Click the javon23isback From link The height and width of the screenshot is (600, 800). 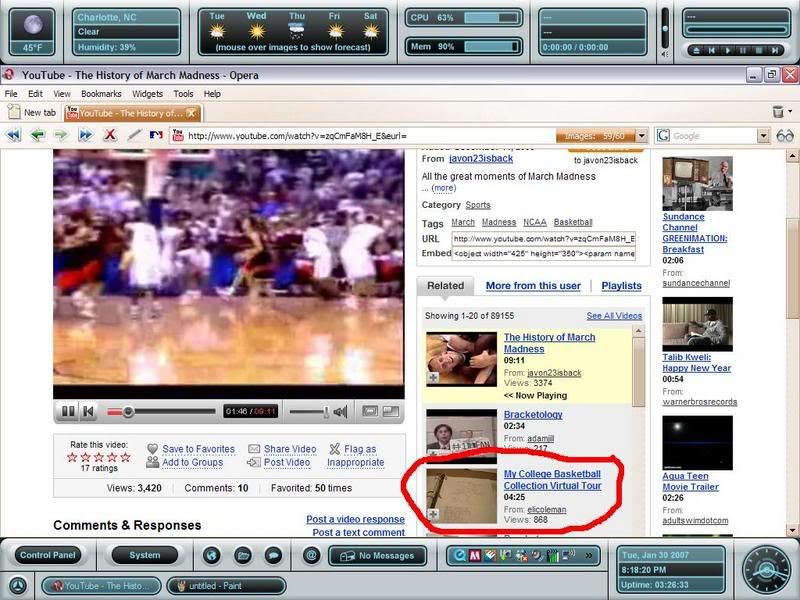tap(481, 159)
